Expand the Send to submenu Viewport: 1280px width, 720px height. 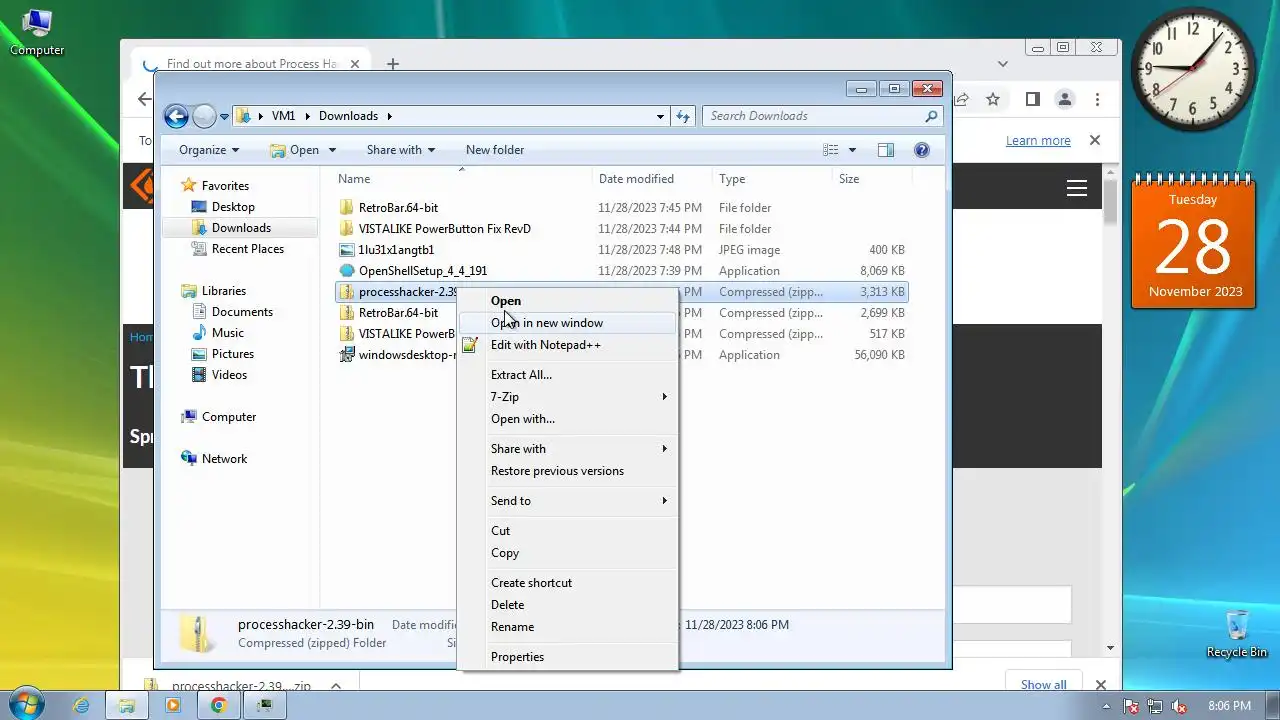pyautogui.click(x=567, y=501)
